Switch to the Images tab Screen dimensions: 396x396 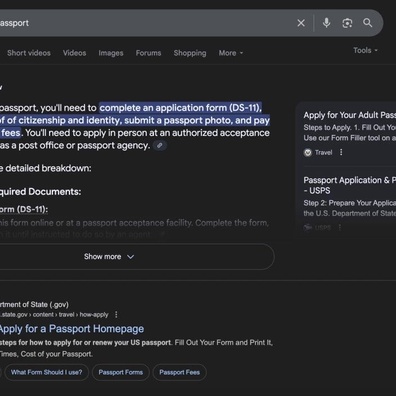tap(111, 53)
